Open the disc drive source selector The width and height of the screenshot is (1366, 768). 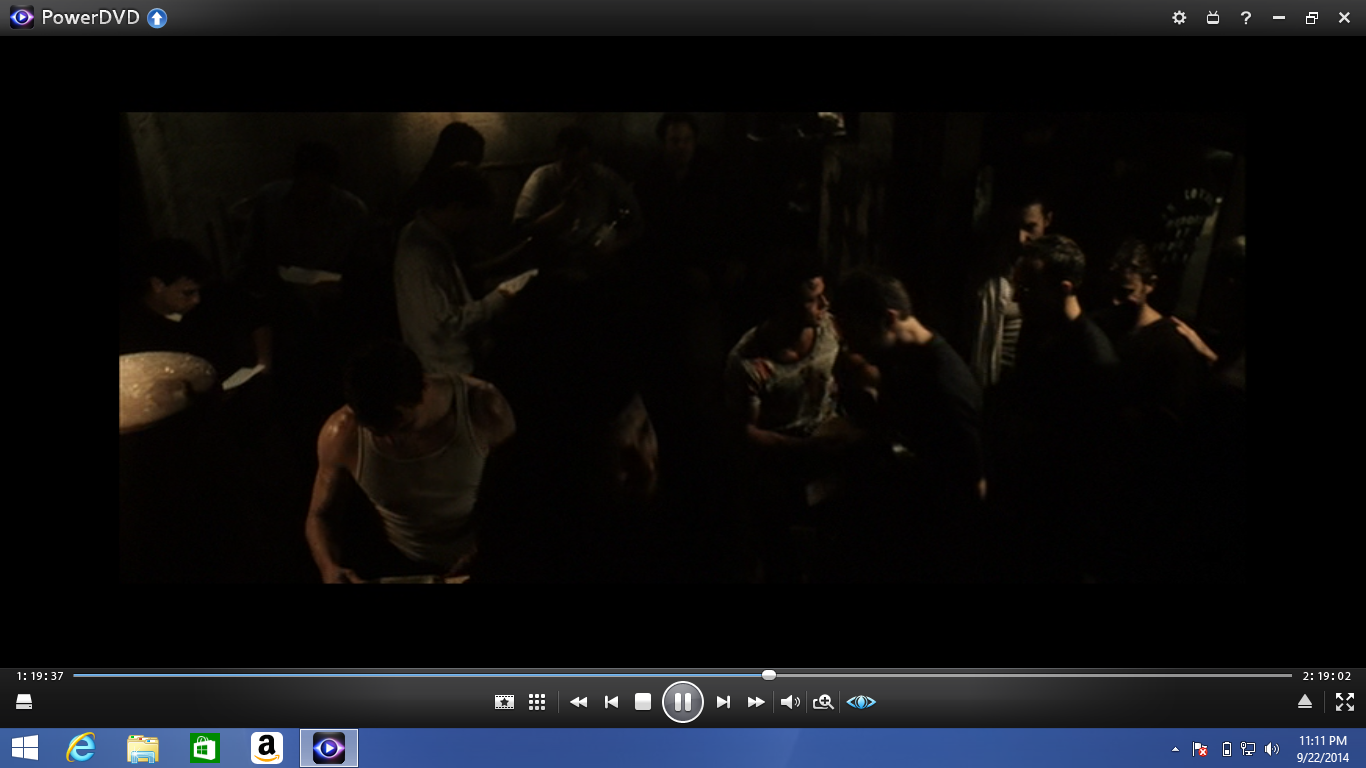click(24, 702)
